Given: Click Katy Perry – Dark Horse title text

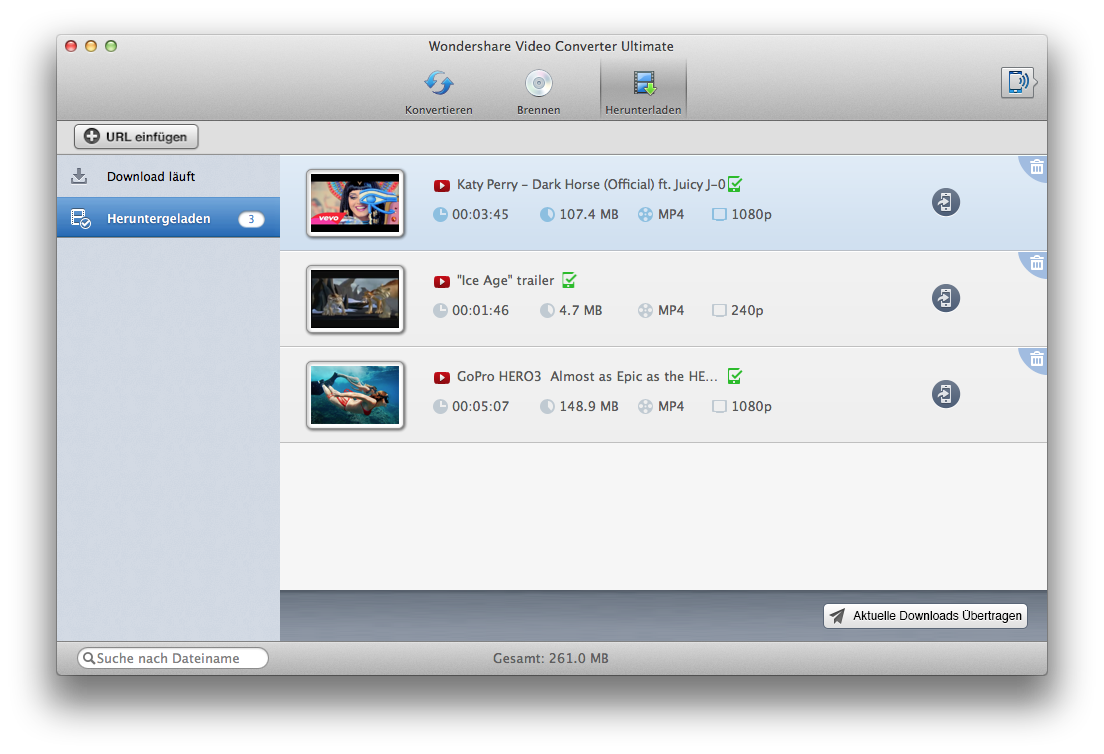Looking at the screenshot, I should pyautogui.click(x=591, y=184).
